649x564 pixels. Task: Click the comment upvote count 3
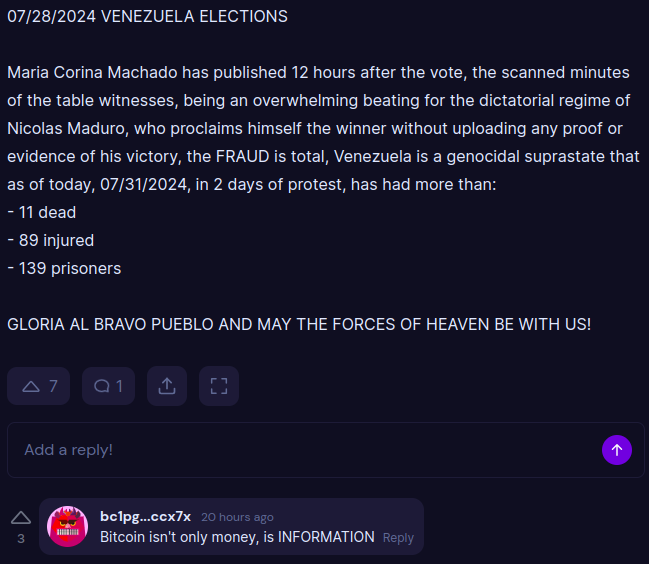coord(21,538)
